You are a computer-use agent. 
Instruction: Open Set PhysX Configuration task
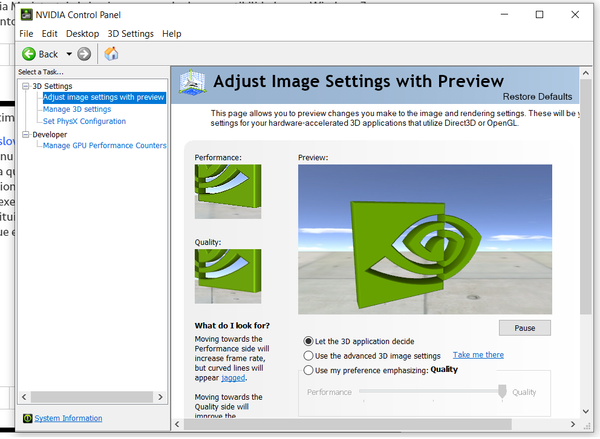84,121
